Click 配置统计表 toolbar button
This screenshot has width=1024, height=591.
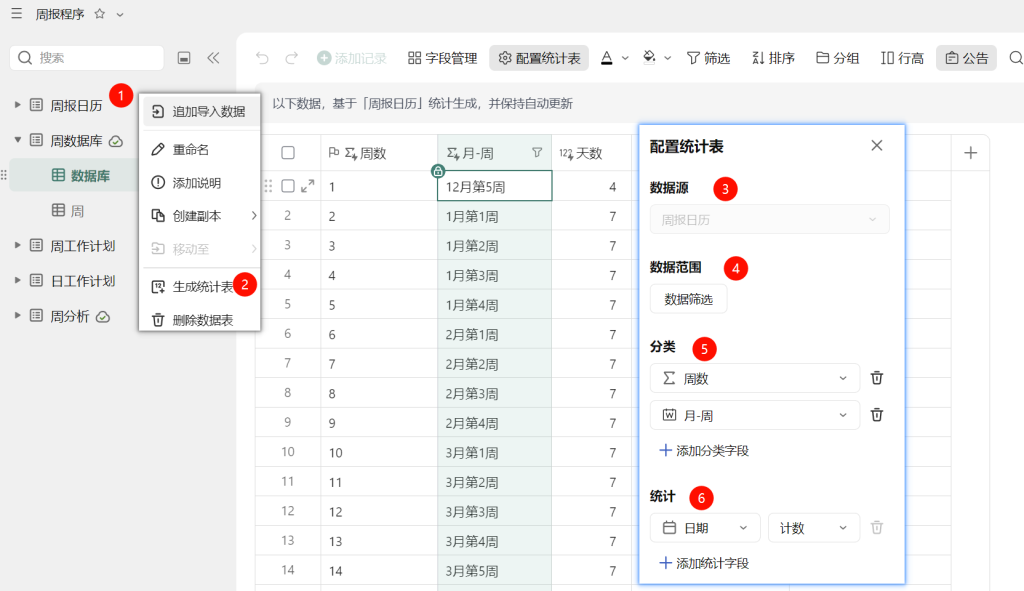539,58
